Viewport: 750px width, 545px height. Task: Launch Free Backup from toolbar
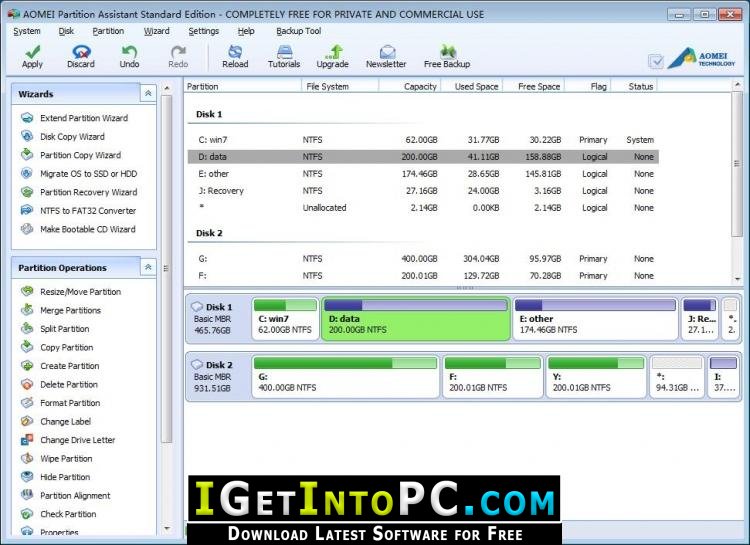tap(447, 56)
